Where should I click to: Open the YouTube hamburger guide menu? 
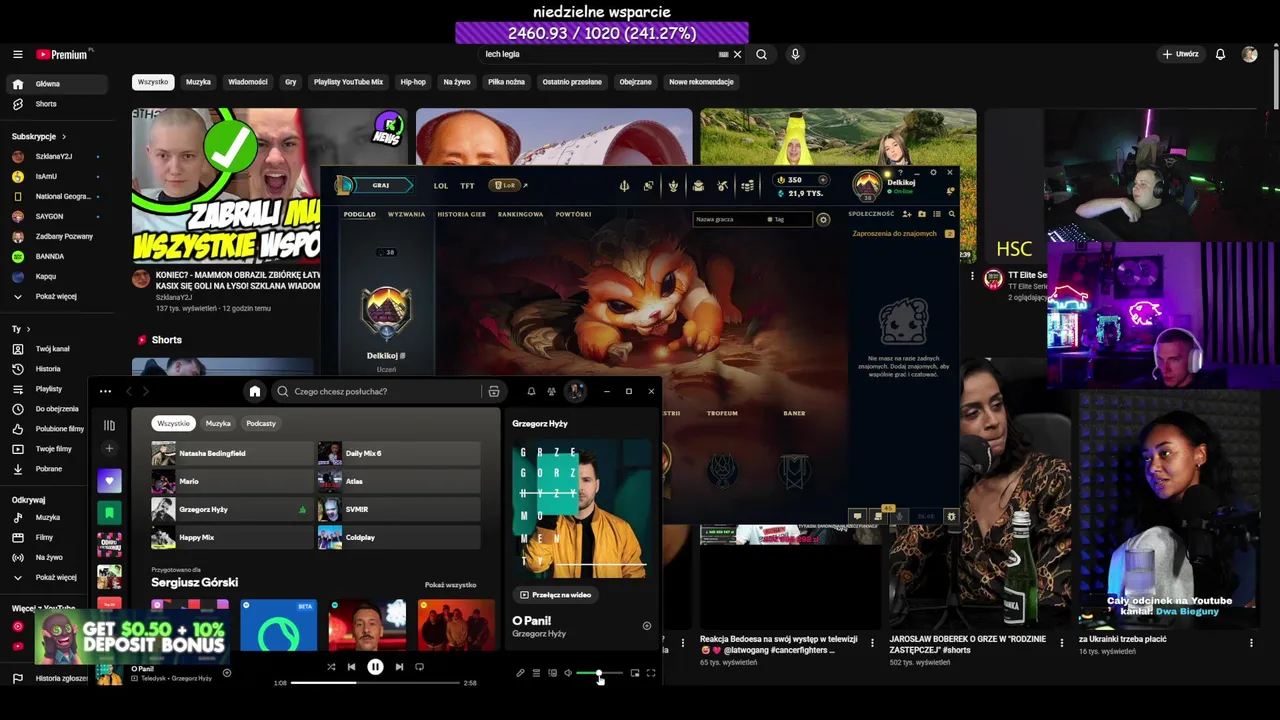point(18,54)
